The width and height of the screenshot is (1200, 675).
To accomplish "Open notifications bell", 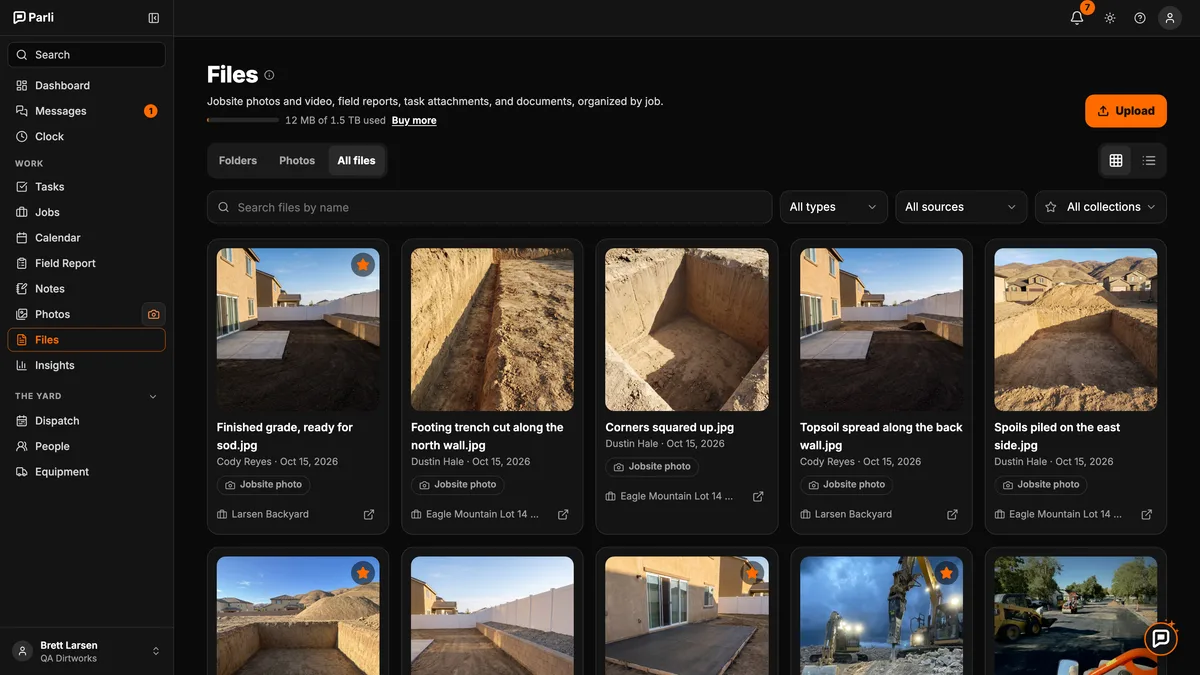I will click(1077, 18).
